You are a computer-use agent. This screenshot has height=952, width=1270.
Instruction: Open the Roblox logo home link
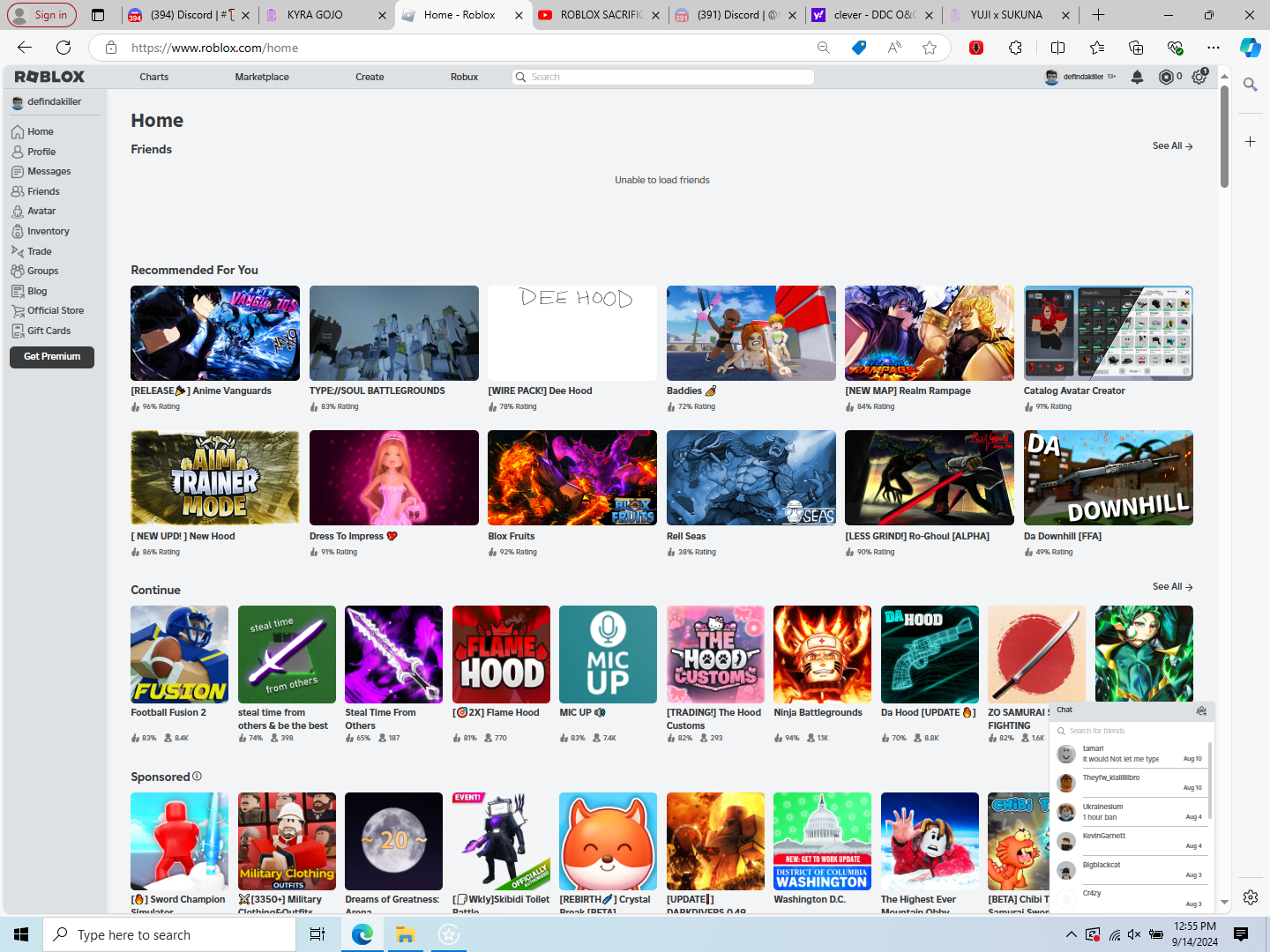click(49, 78)
